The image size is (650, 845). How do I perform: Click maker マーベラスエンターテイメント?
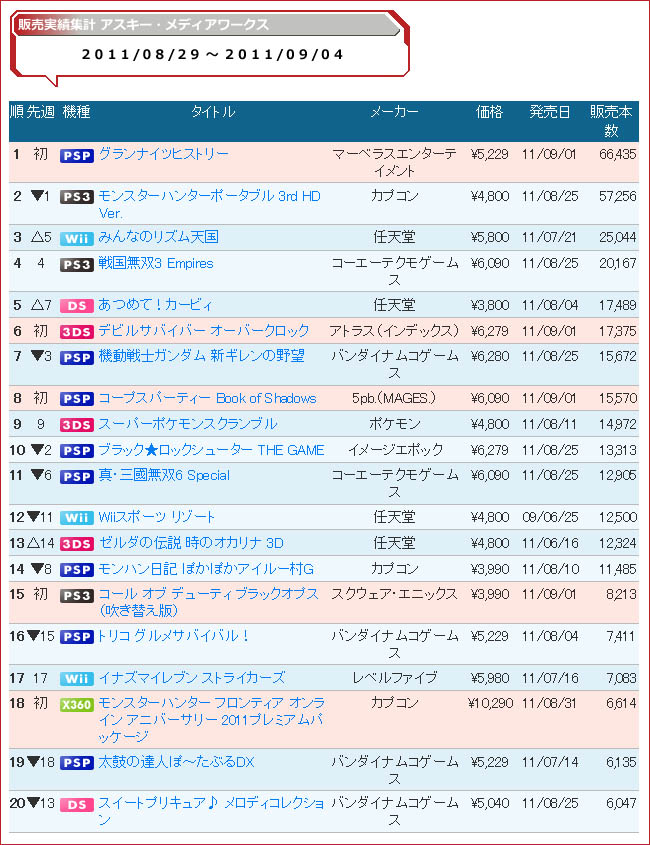(x=394, y=162)
